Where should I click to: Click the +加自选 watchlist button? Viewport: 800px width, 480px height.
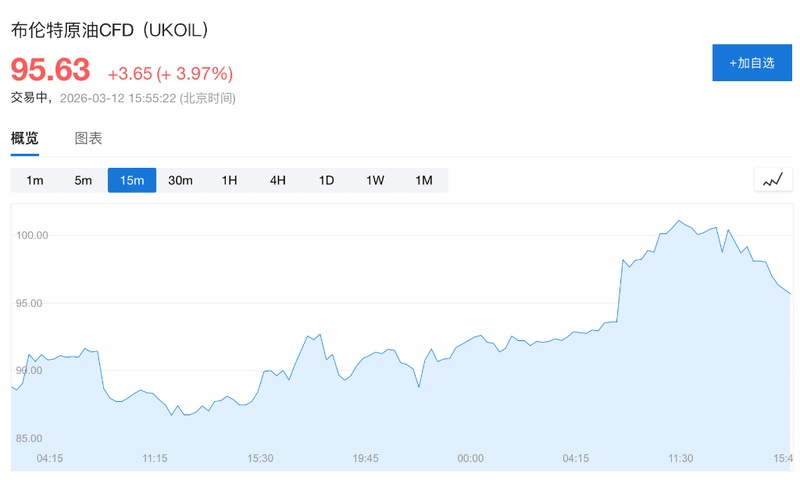(x=751, y=63)
